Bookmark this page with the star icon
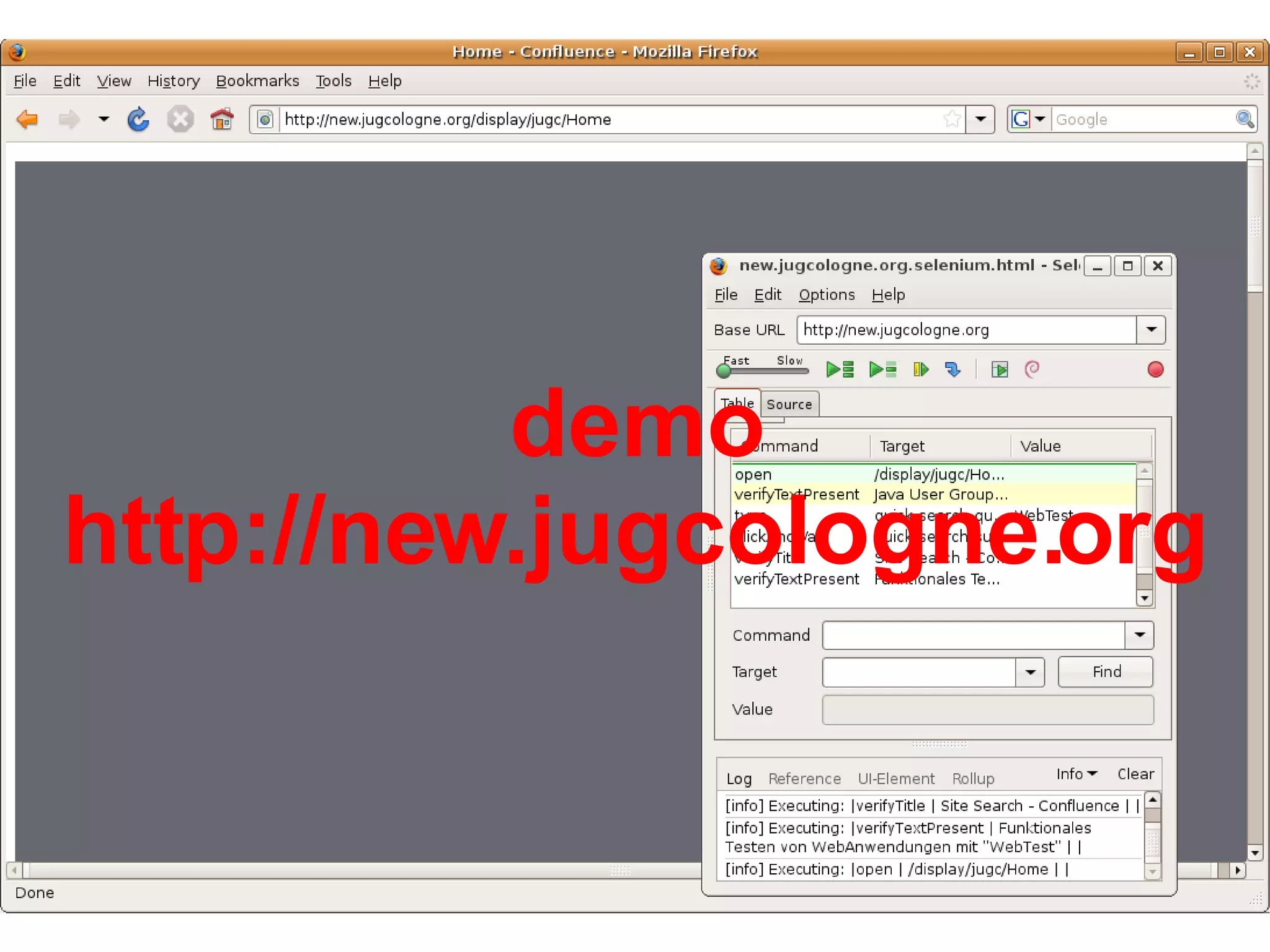This screenshot has height=952, width=1270. tap(952, 119)
